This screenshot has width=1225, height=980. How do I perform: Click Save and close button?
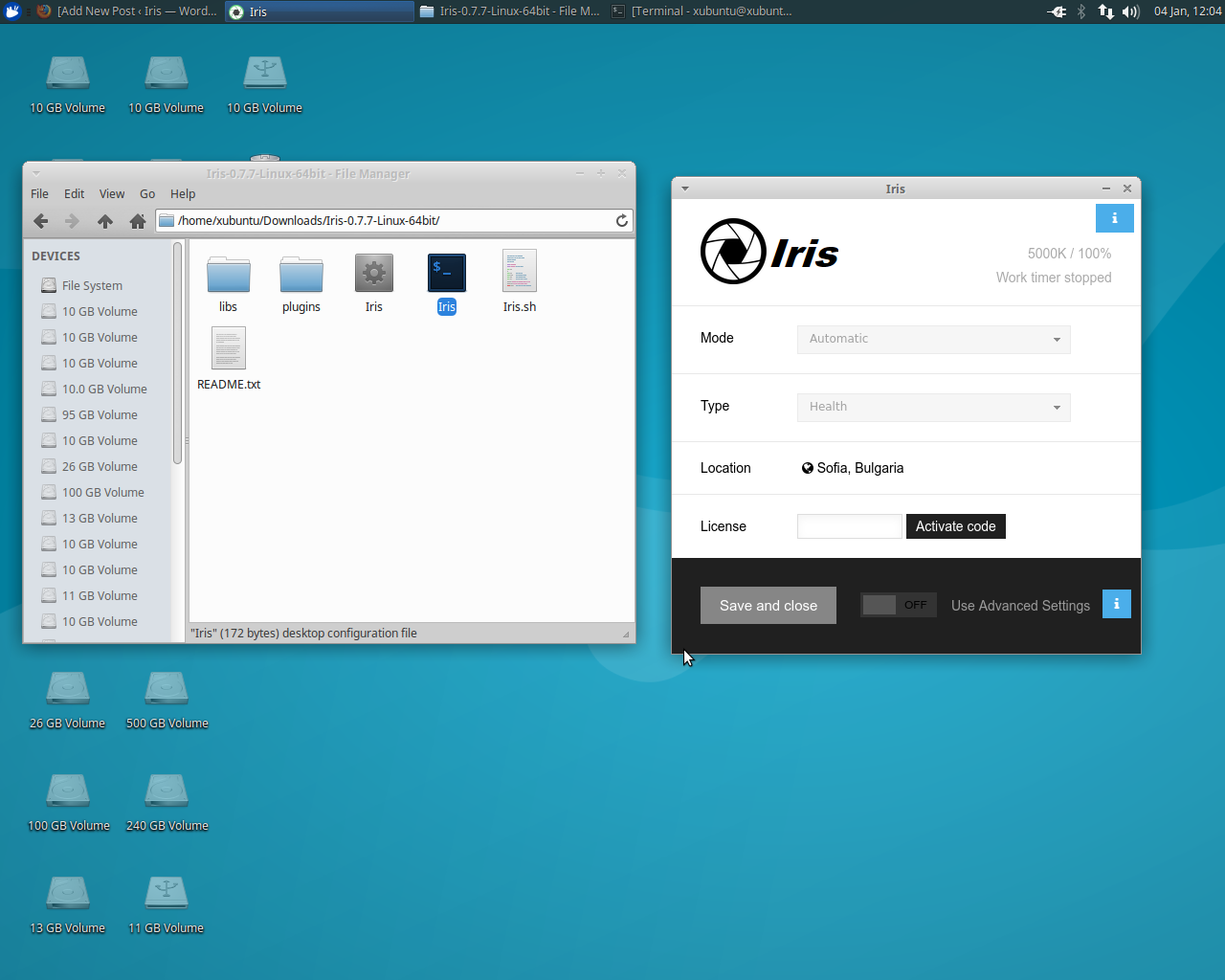click(768, 606)
